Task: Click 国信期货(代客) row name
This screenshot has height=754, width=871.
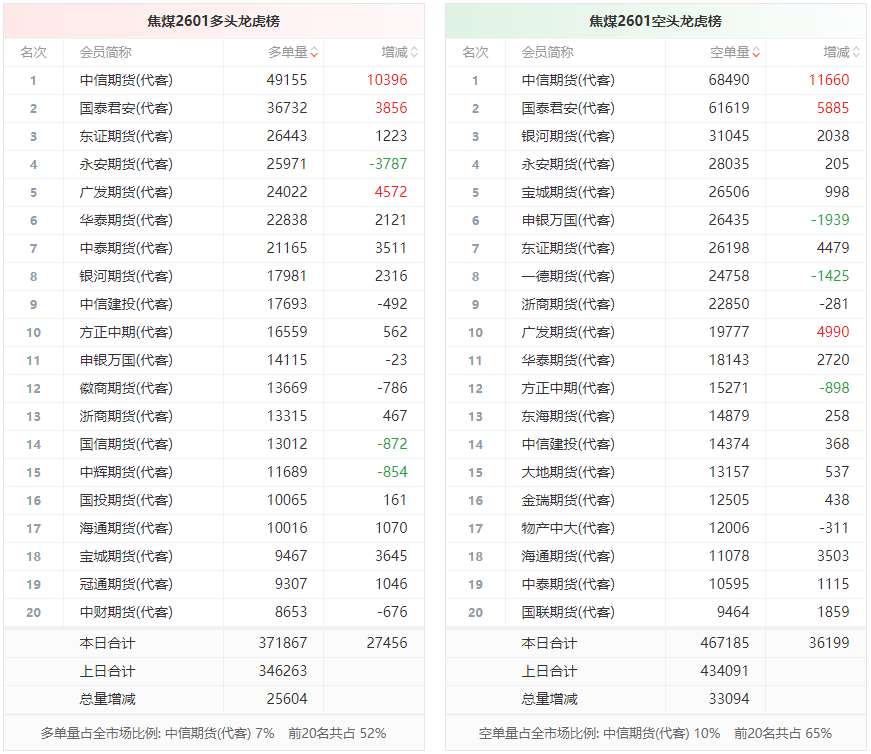Action: tap(126, 445)
